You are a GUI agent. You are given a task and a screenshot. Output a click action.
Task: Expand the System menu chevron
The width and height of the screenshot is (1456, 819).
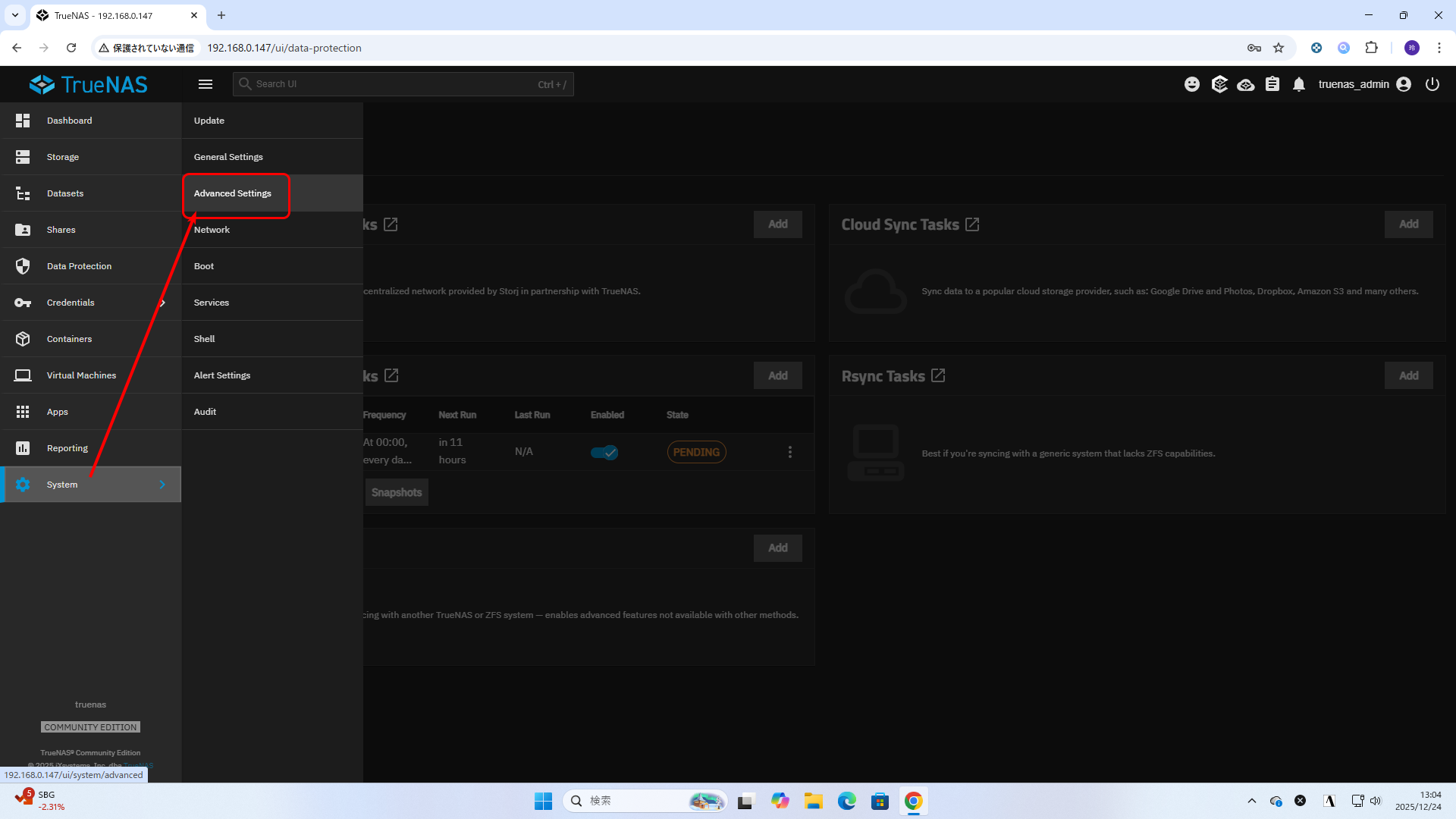coord(162,485)
